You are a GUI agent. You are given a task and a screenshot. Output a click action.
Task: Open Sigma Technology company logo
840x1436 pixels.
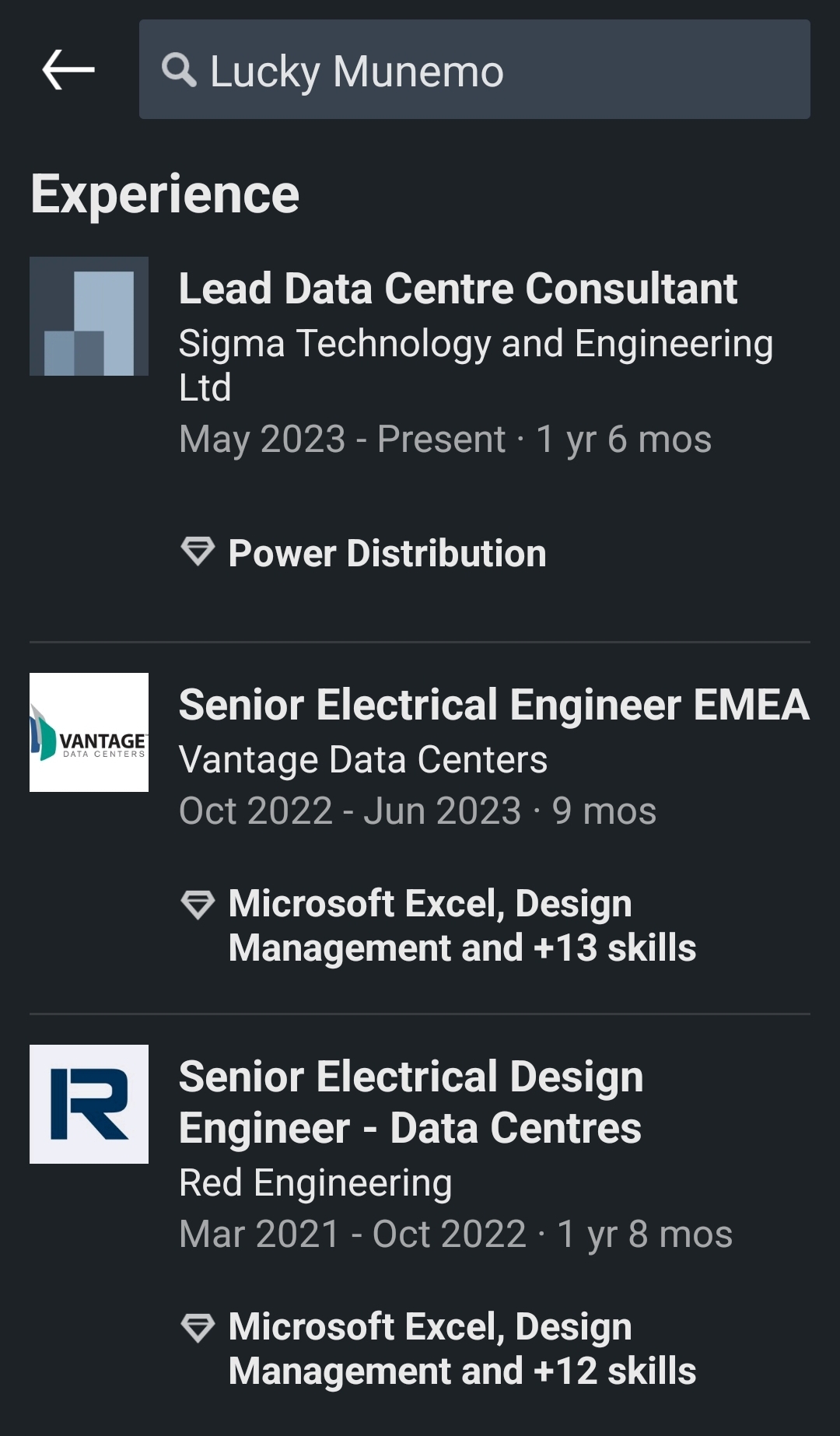[x=89, y=317]
